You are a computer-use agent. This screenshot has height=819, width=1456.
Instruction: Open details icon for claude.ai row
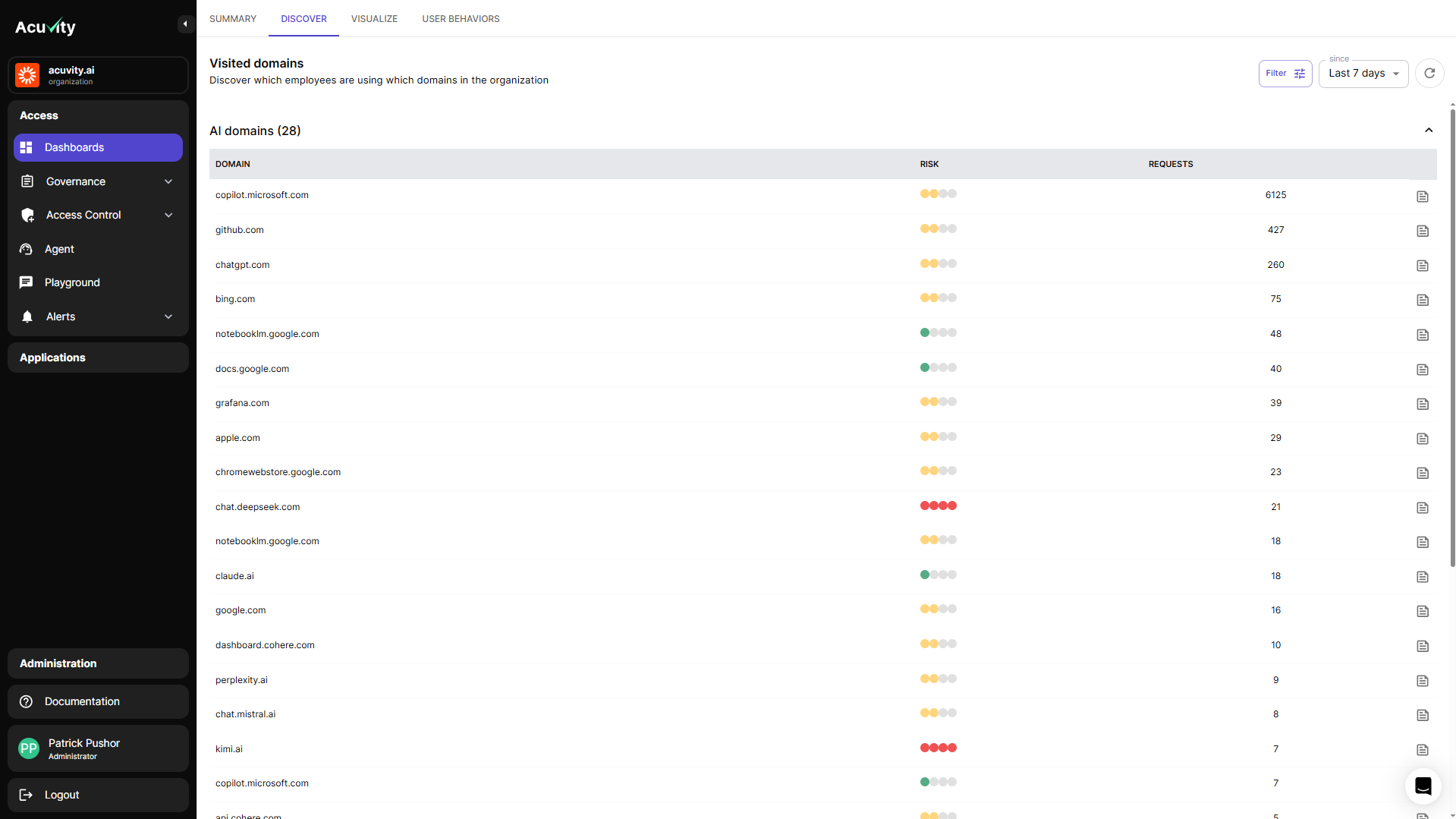pyautogui.click(x=1423, y=577)
